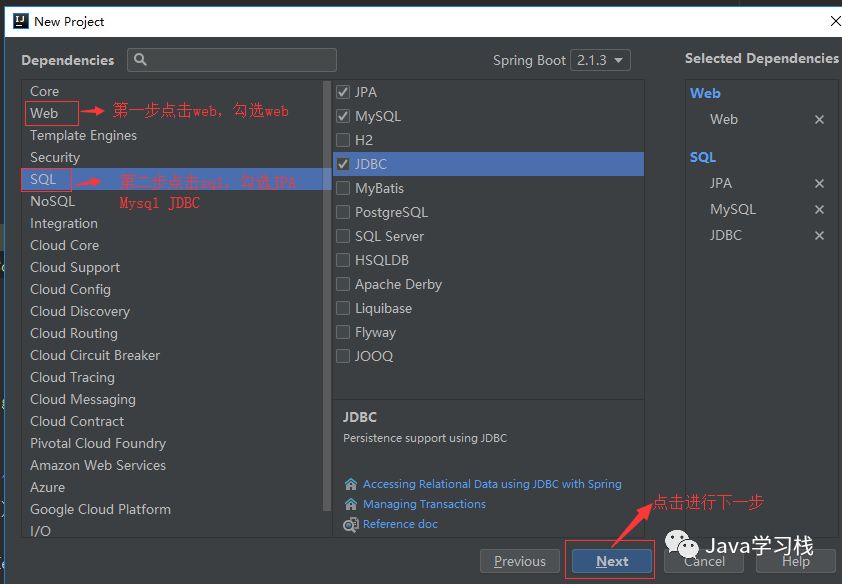
Task: Cancel the New Project wizard
Action: click(x=704, y=561)
